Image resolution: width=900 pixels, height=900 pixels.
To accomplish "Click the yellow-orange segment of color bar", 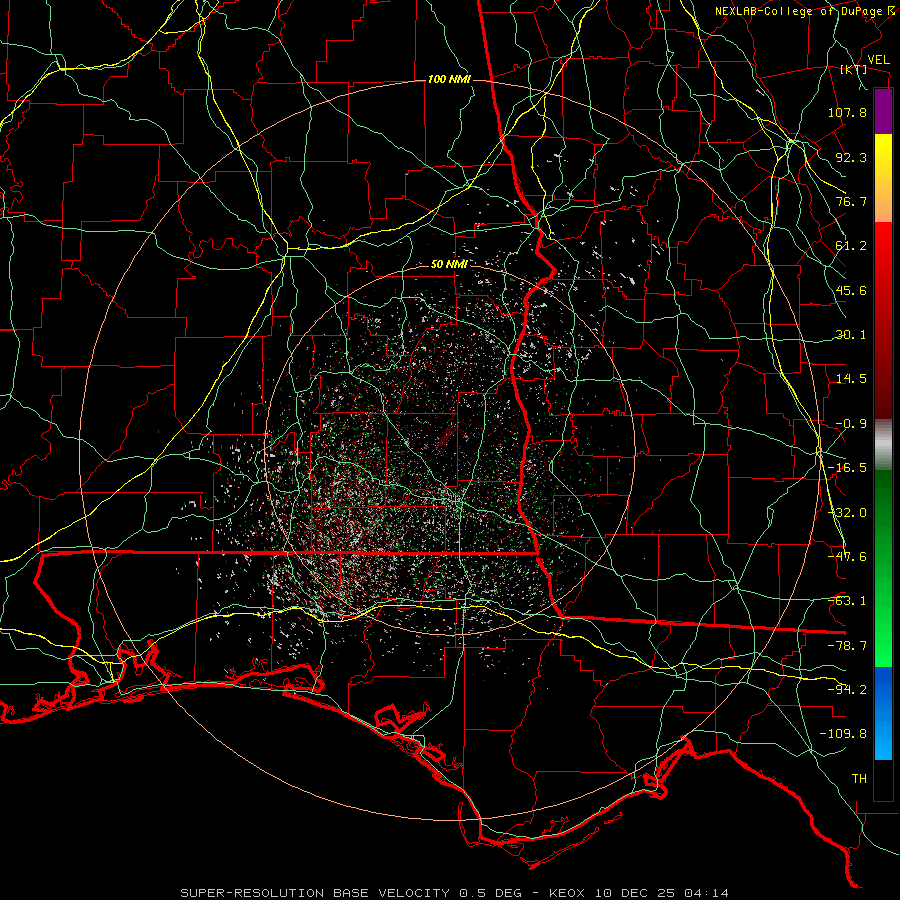I will pos(883,178).
